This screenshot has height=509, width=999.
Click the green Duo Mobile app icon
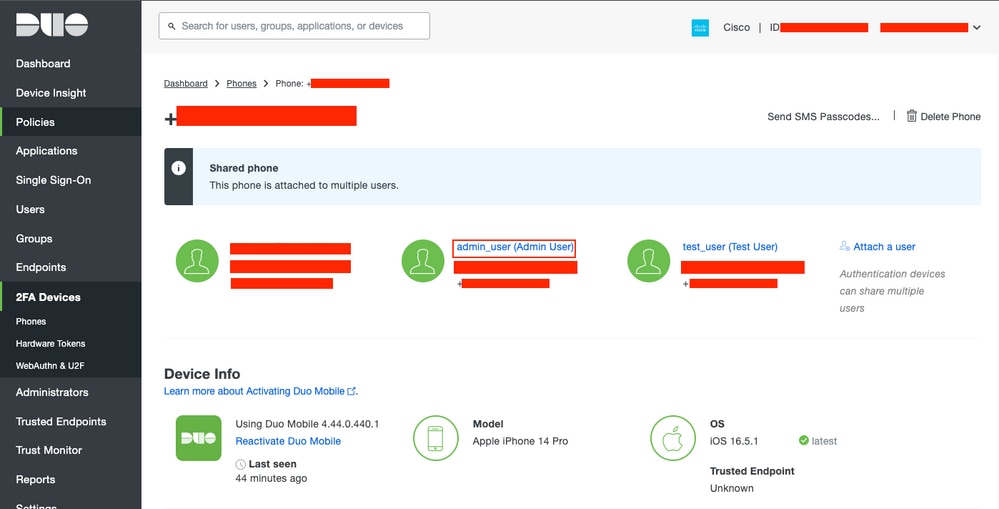(x=199, y=438)
